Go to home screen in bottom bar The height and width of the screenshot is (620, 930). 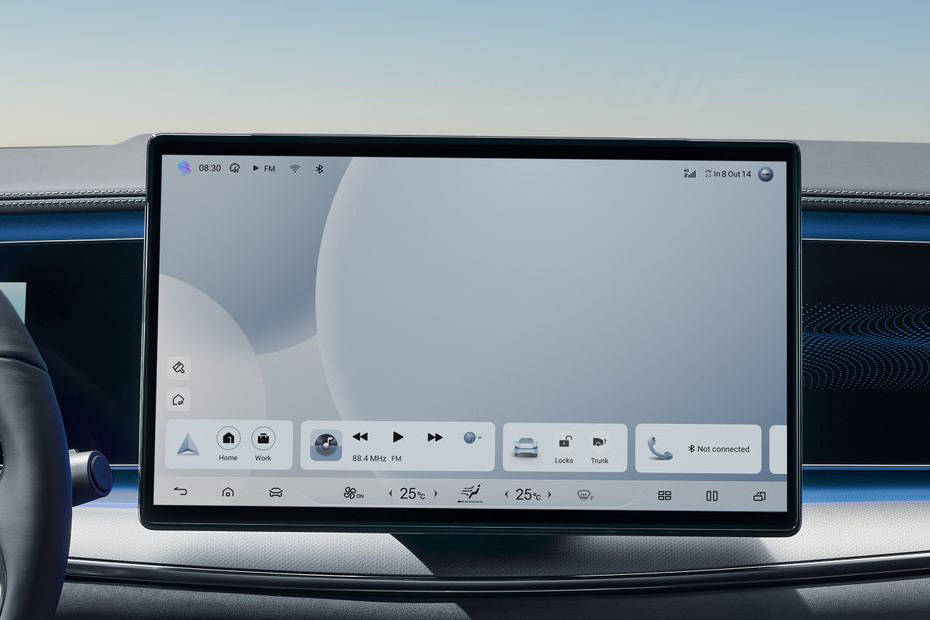(x=228, y=492)
